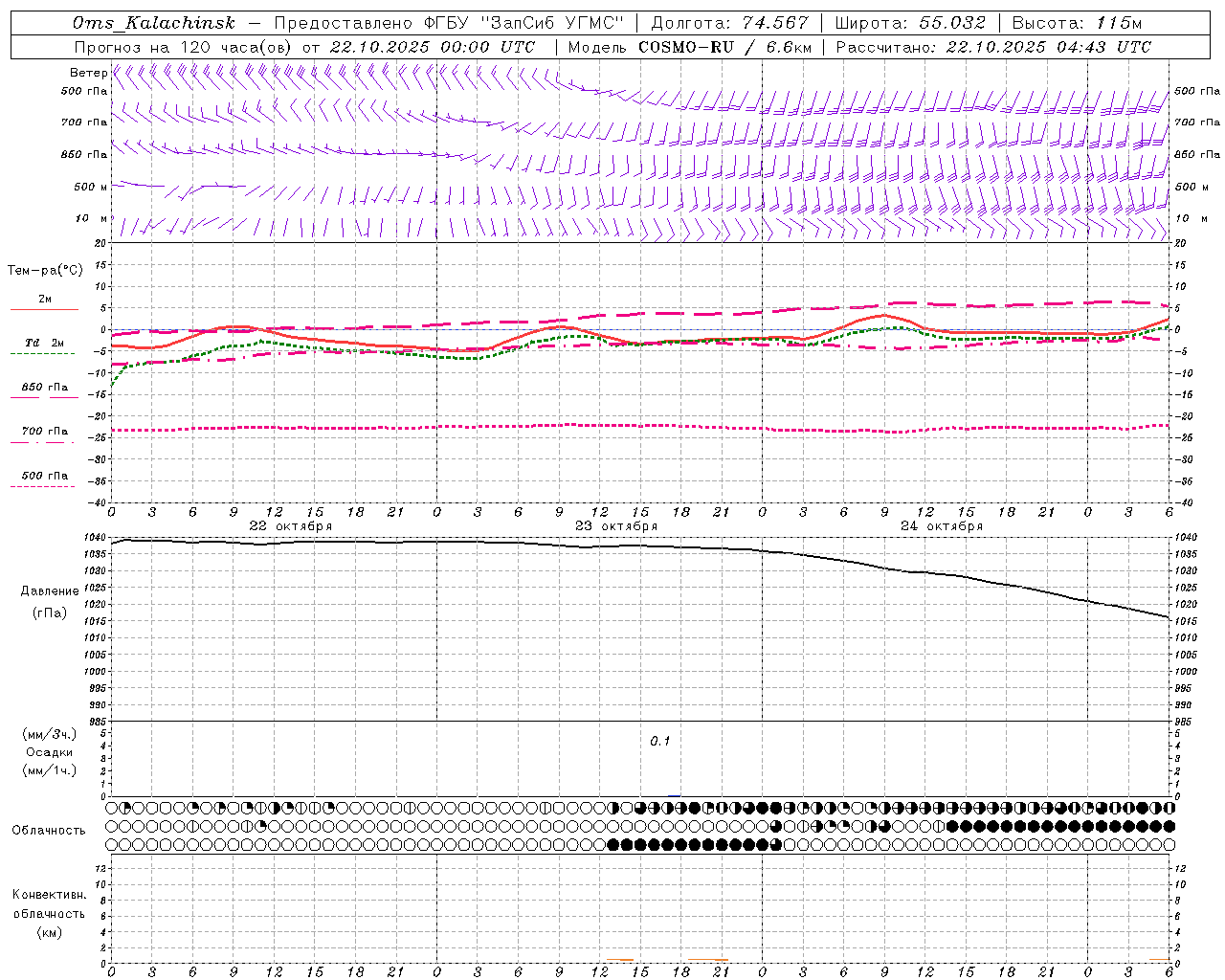1225x980 pixels.
Task: Click the "Высота: 115м" header field
Action: [1077, 23]
